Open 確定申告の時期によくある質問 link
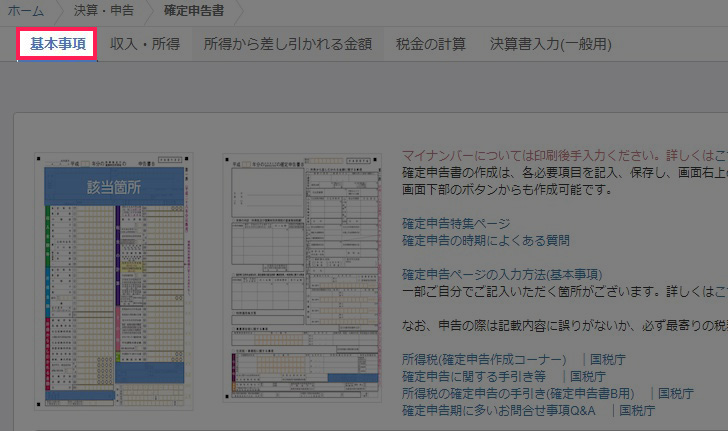Screen dimensions: 728x431 click(x=485, y=240)
